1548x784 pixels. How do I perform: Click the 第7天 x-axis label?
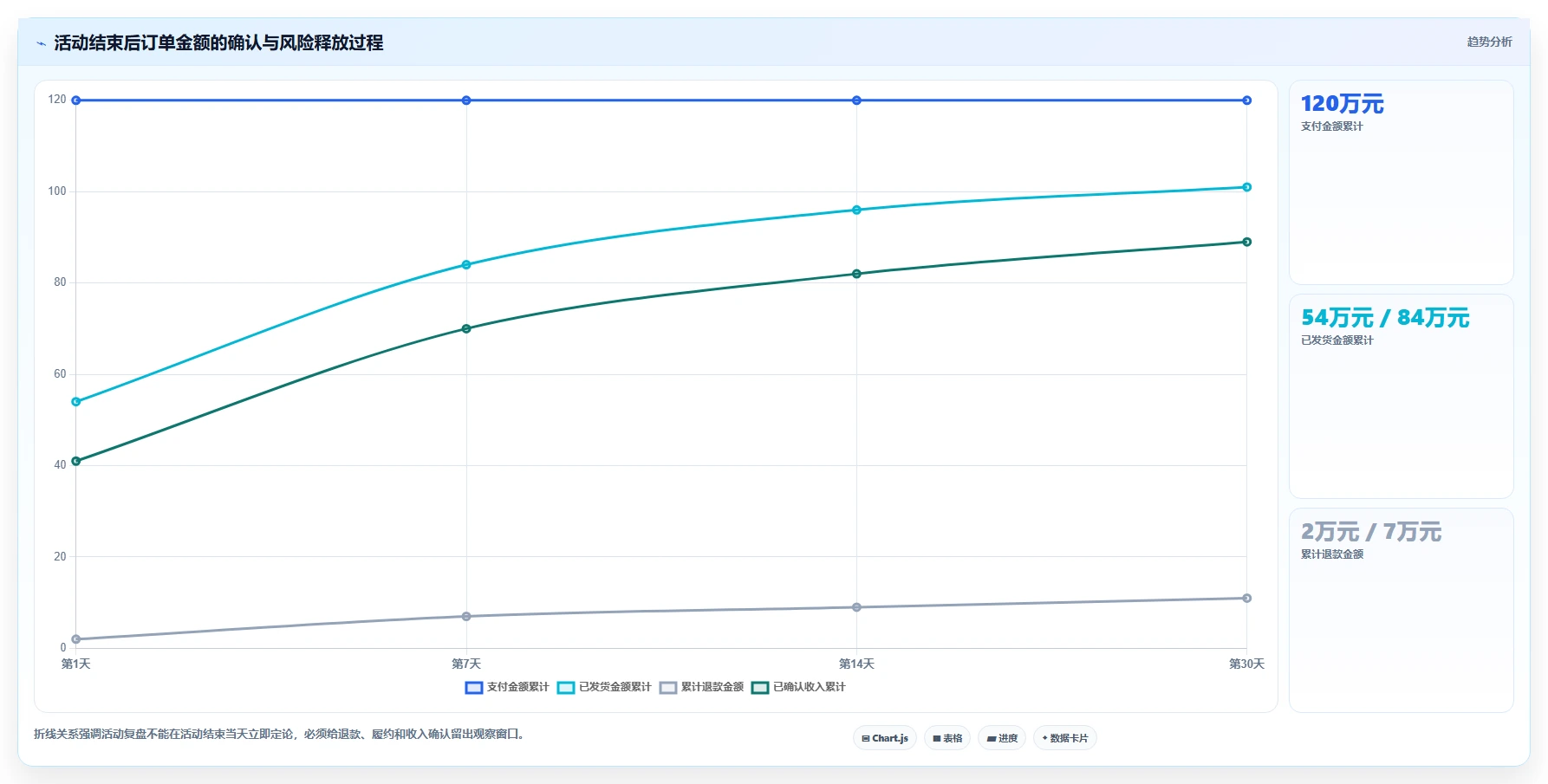(466, 664)
